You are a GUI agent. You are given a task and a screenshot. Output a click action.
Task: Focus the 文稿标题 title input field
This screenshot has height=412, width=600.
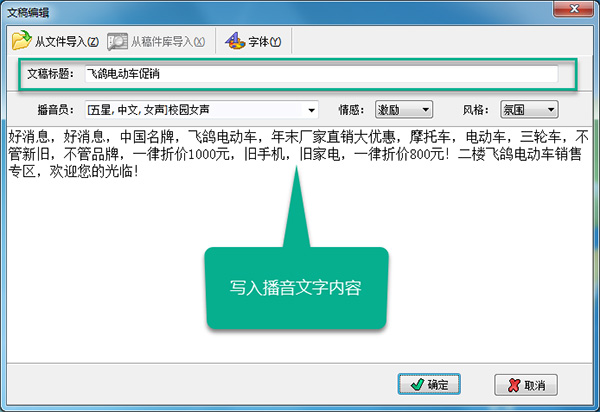tap(321, 74)
